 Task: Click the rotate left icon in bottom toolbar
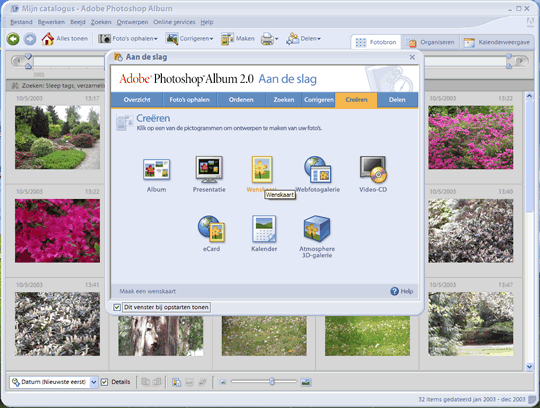pos(146,382)
